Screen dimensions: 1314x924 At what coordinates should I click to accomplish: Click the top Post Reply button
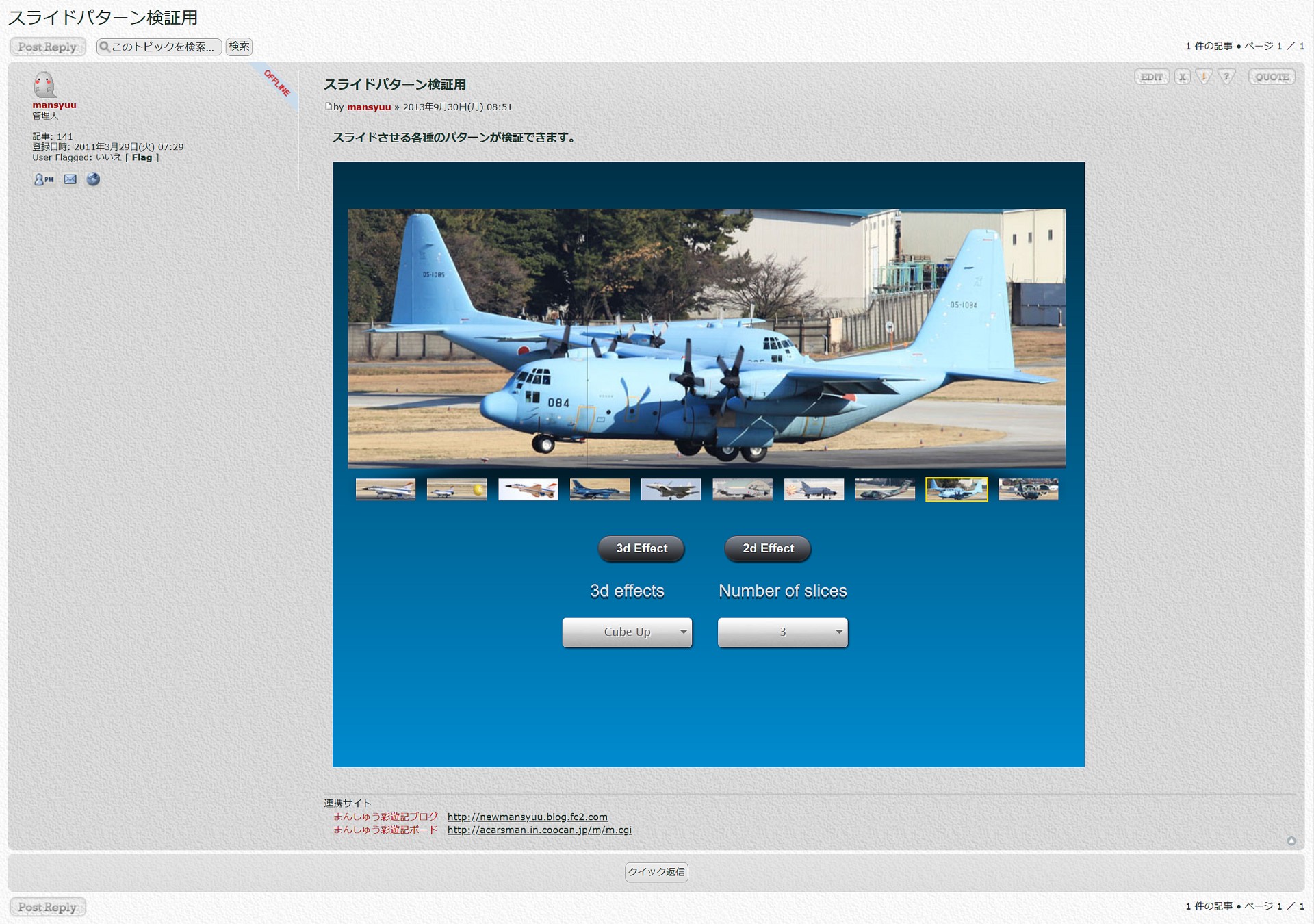tap(47, 47)
